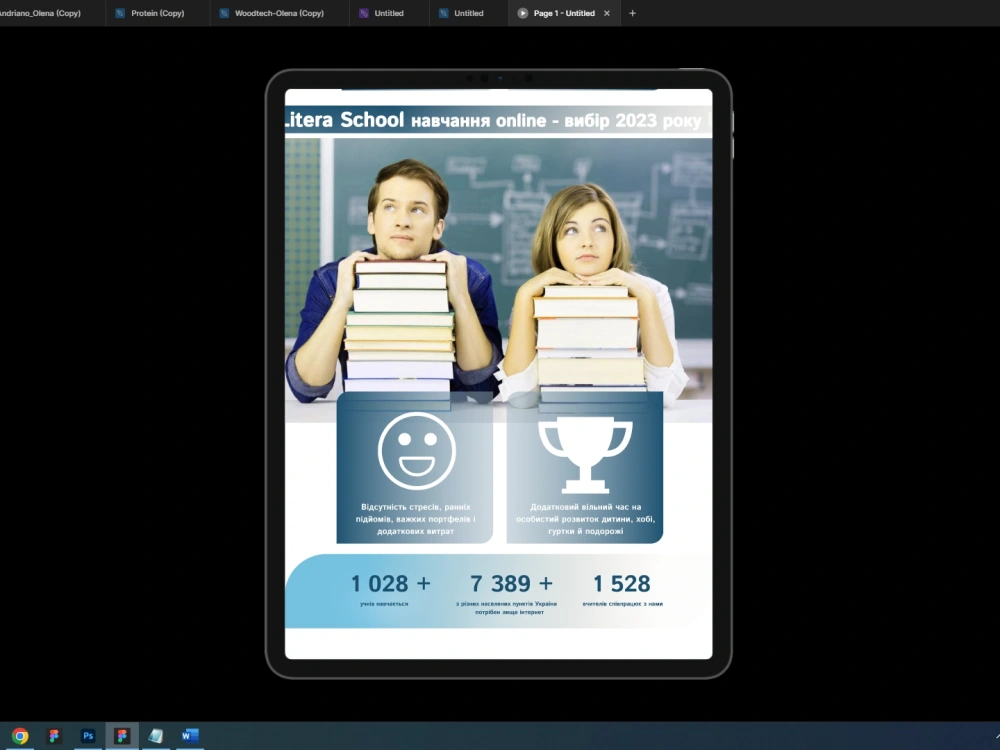
Task: Open the Untitled tab with purple FigJam icon
Action: coord(388,13)
